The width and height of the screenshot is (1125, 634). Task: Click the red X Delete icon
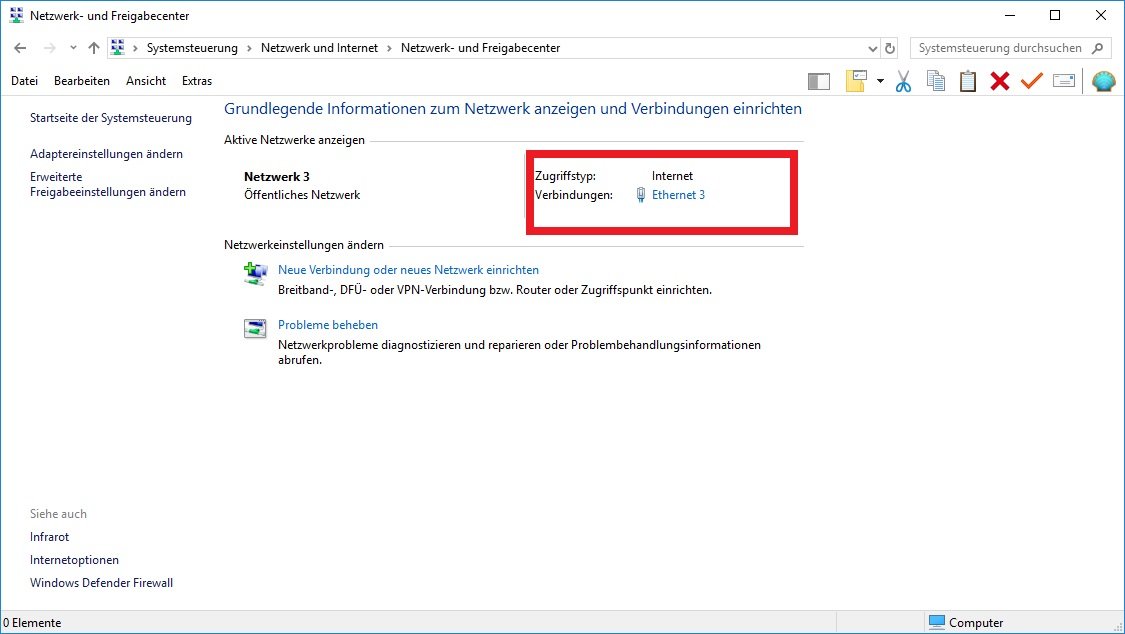999,81
